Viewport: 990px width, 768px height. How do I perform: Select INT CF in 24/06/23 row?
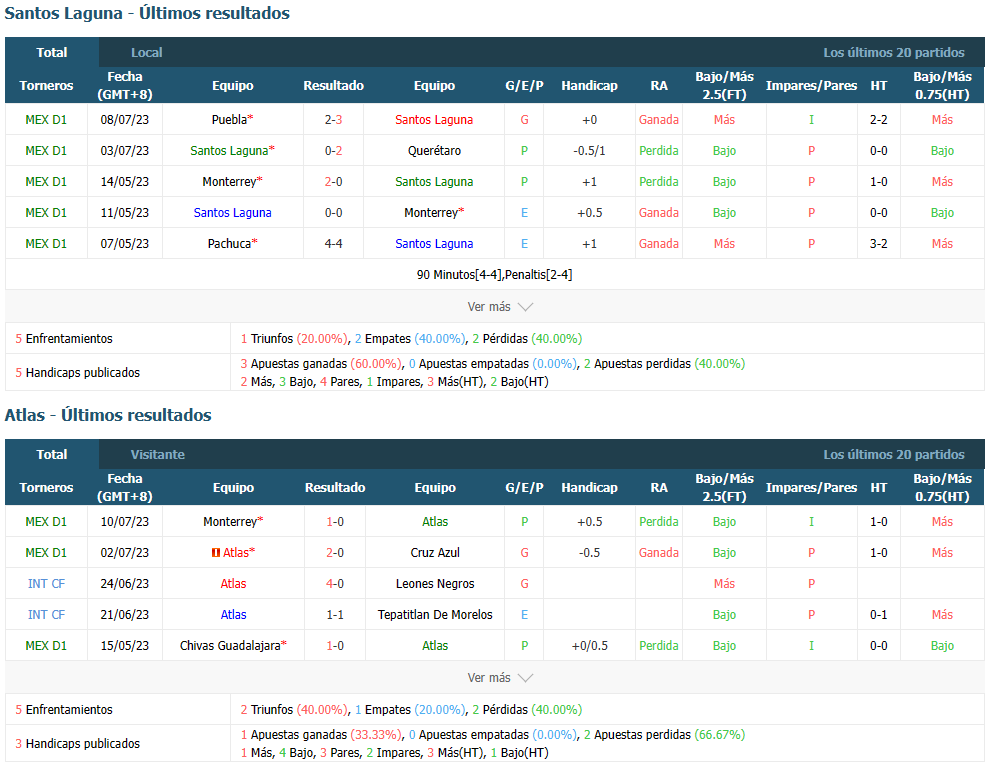point(46,584)
